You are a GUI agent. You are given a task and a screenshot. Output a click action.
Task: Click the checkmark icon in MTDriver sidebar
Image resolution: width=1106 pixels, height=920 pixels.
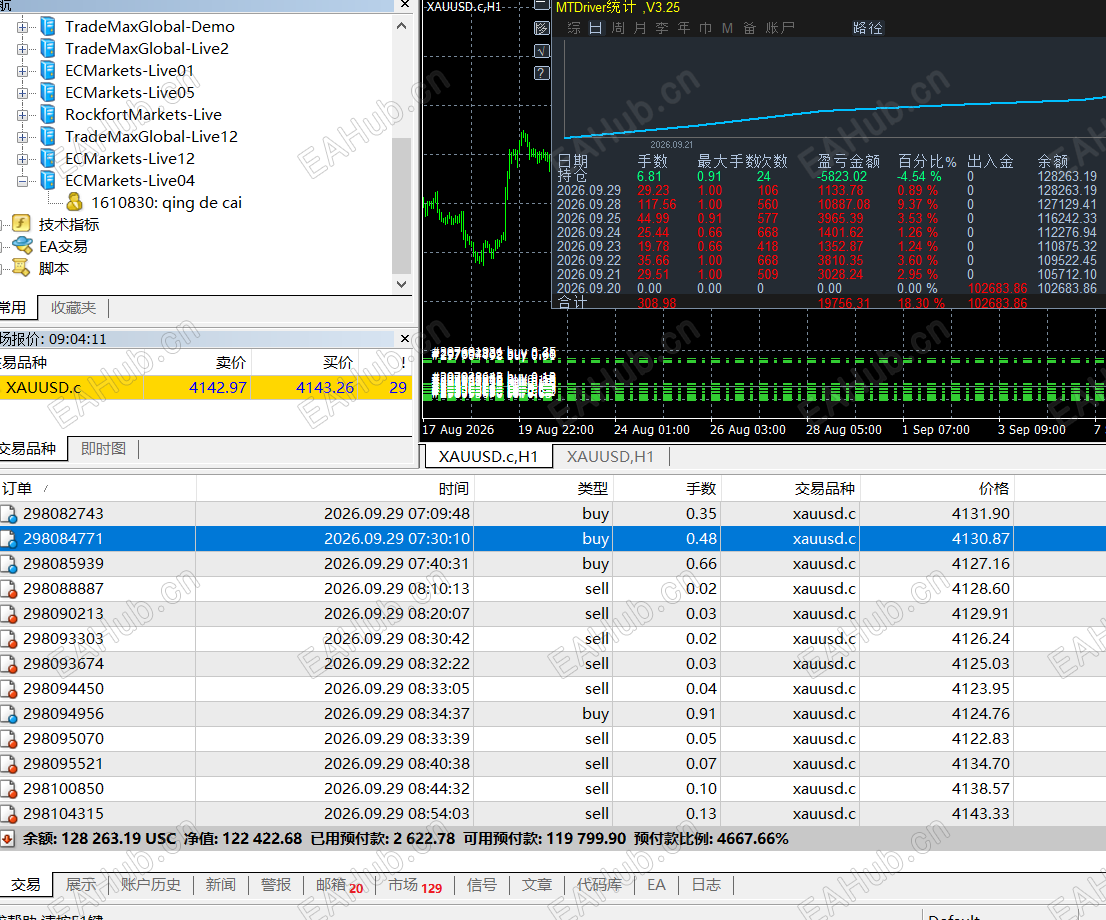coord(542,51)
